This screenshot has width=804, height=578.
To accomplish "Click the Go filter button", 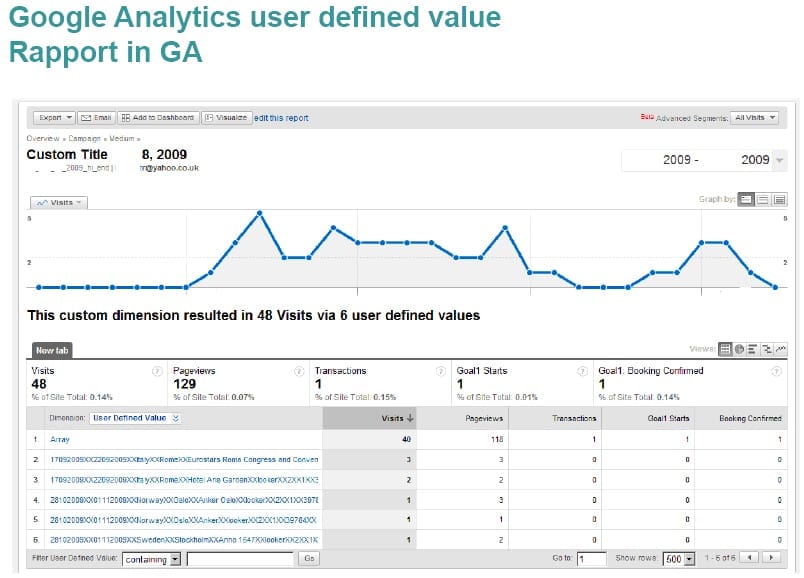I will coord(309,559).
